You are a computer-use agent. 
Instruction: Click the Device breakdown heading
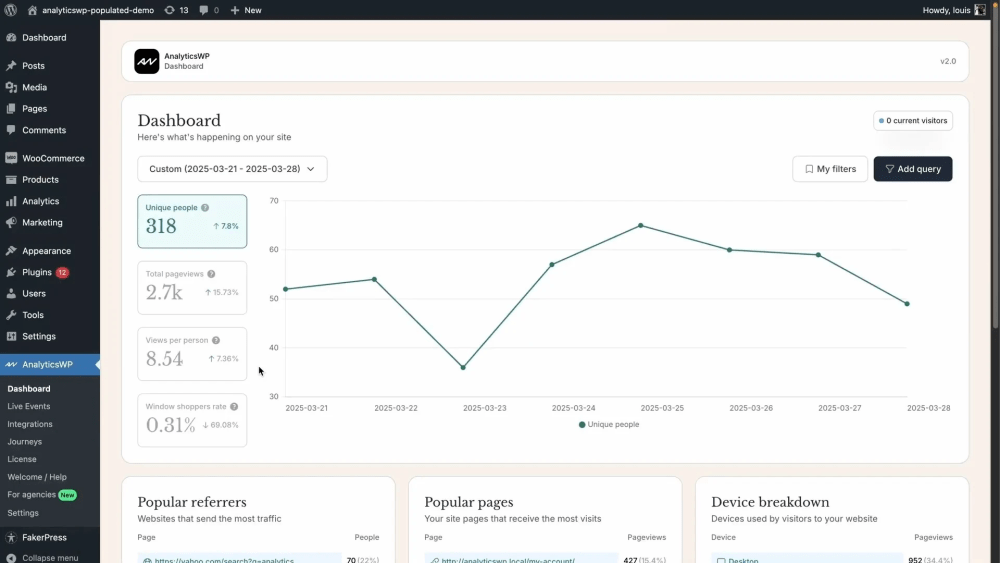point(770,502)
